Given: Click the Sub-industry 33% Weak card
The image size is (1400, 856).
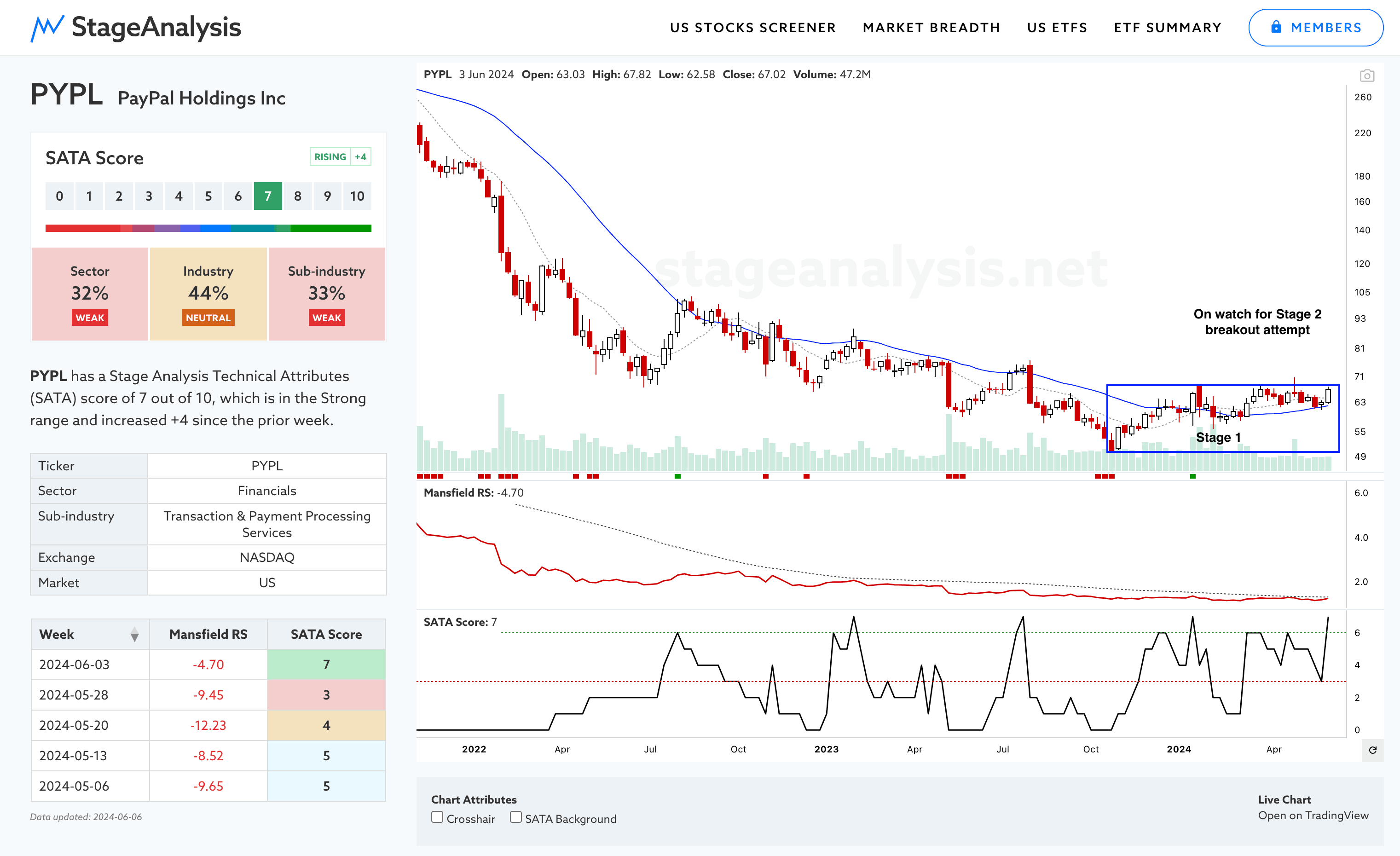Looking at the screenshot, I should 327,294.
